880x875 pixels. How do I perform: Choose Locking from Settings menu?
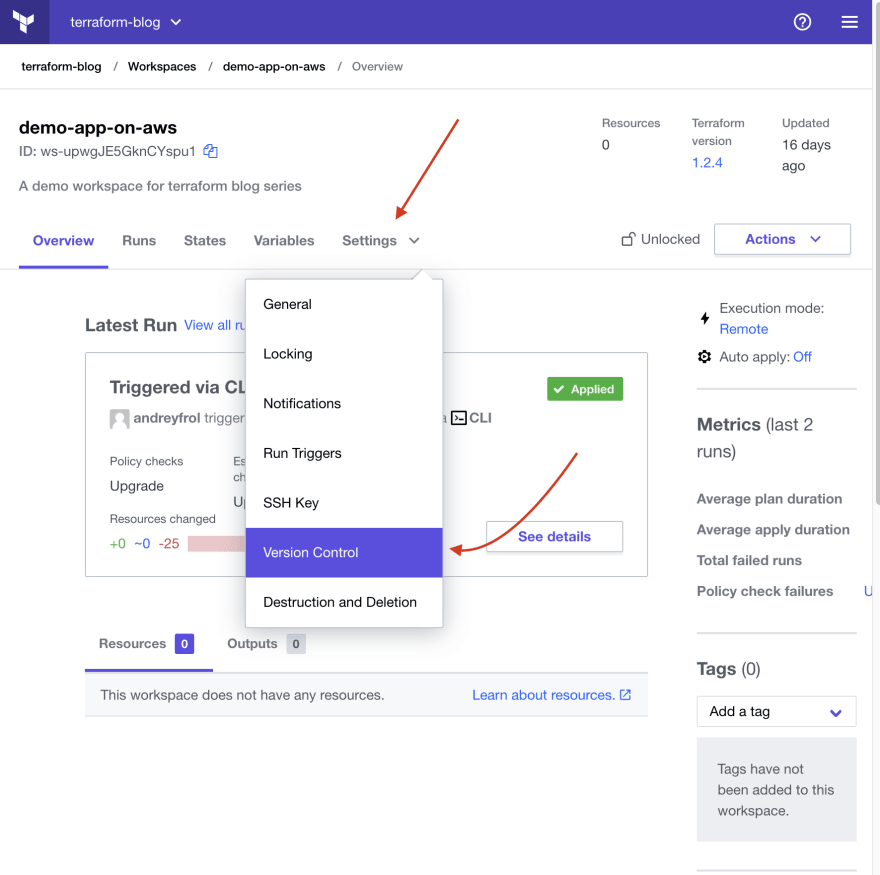pyautogui.click(x=344, y=354)
